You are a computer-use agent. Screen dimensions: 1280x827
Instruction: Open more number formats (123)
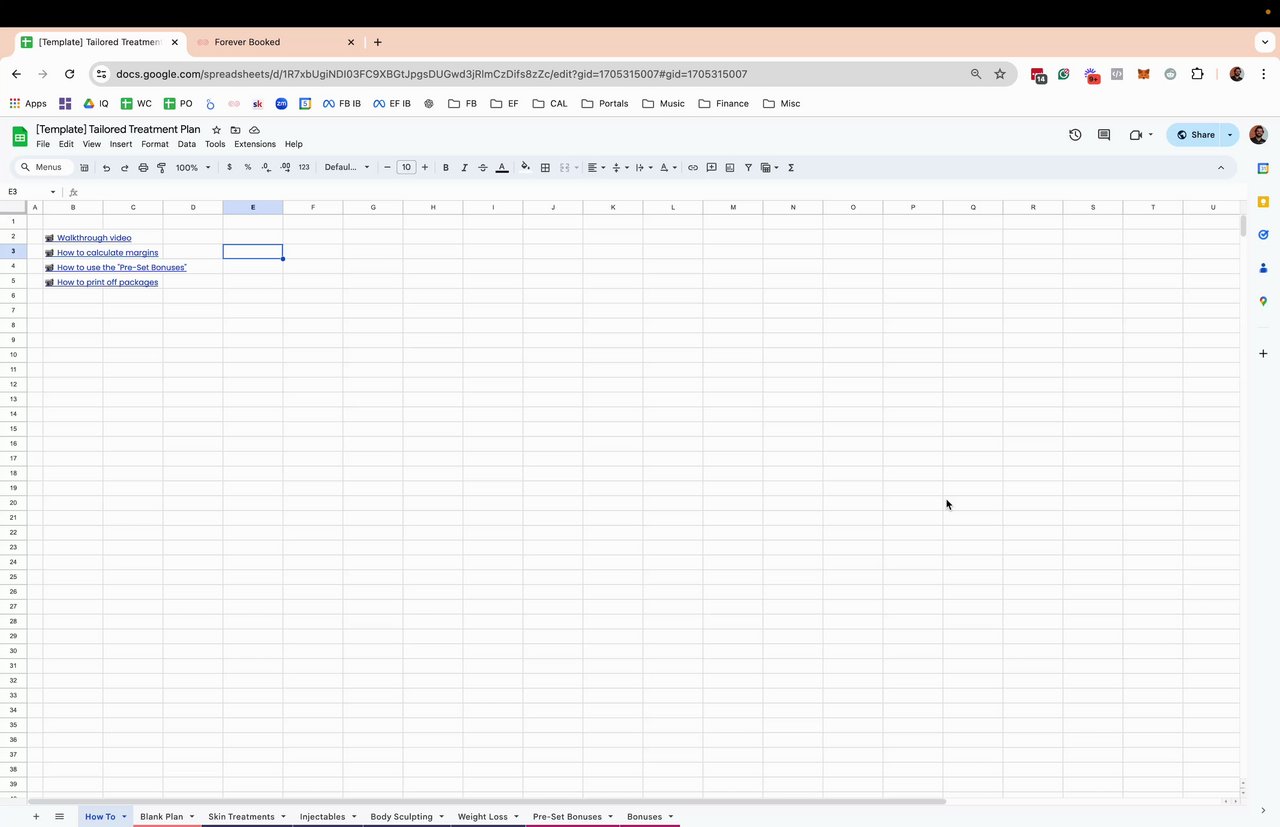click(304, 168)
